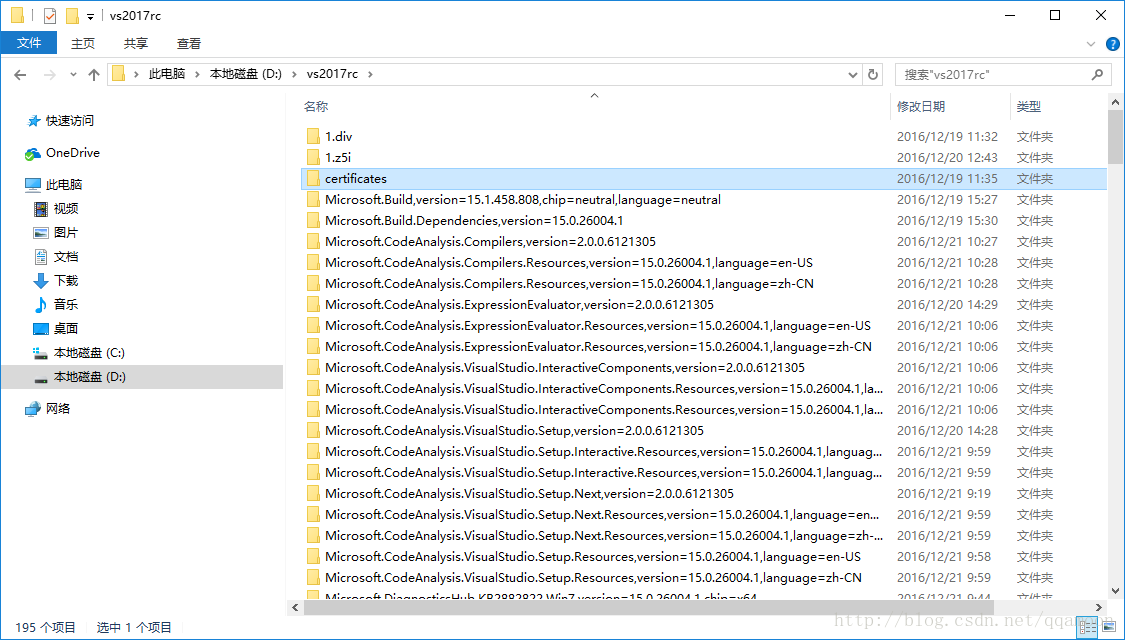Switch to details view icon in status bar
The width and height of the screenshot is (1125, 640).
click(1088, 628)
